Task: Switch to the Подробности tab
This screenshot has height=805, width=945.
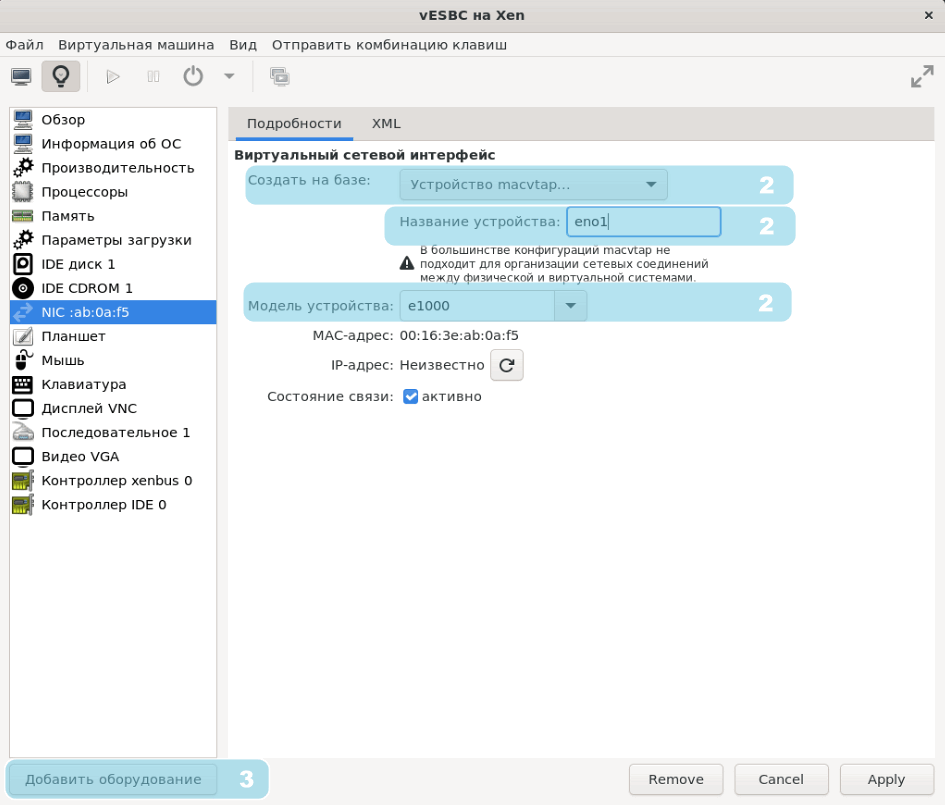Action: (x=294, y=124)
